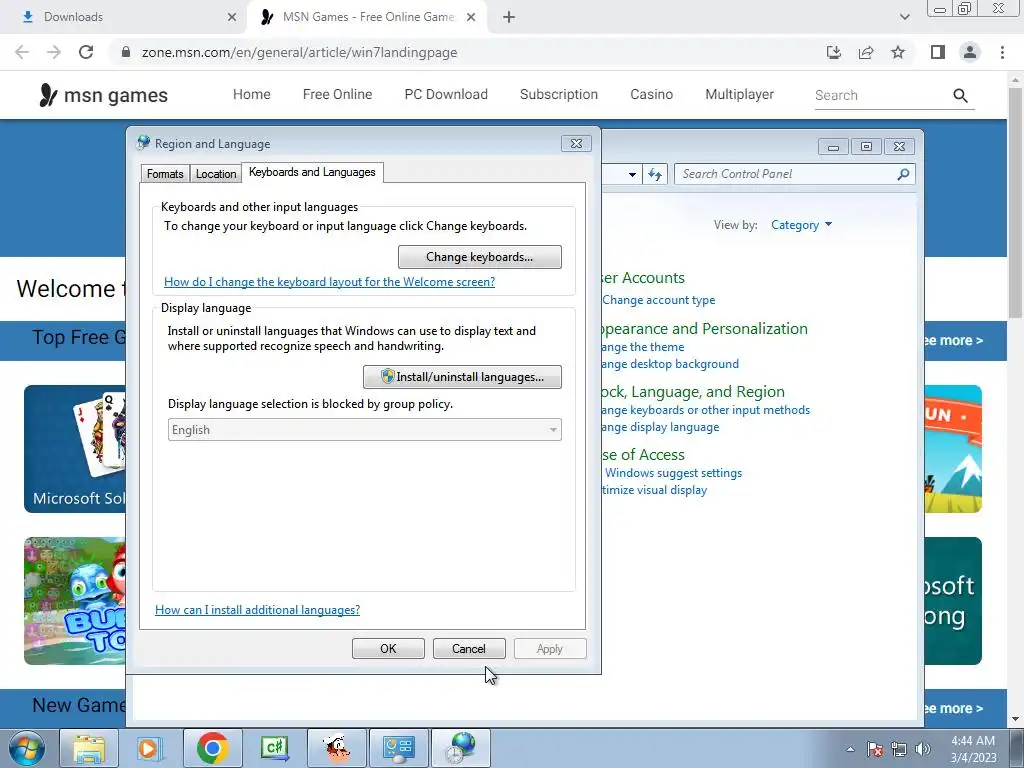
Task: Open Control Panel address bar dropdown arrow
Action: tap(632, 174)
